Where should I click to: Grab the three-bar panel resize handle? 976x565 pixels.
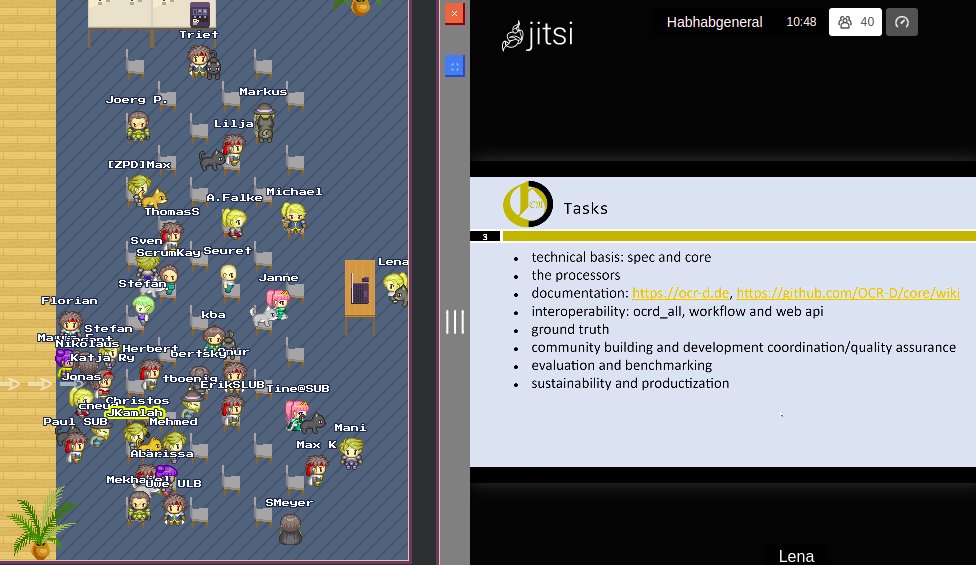point(454,322)
